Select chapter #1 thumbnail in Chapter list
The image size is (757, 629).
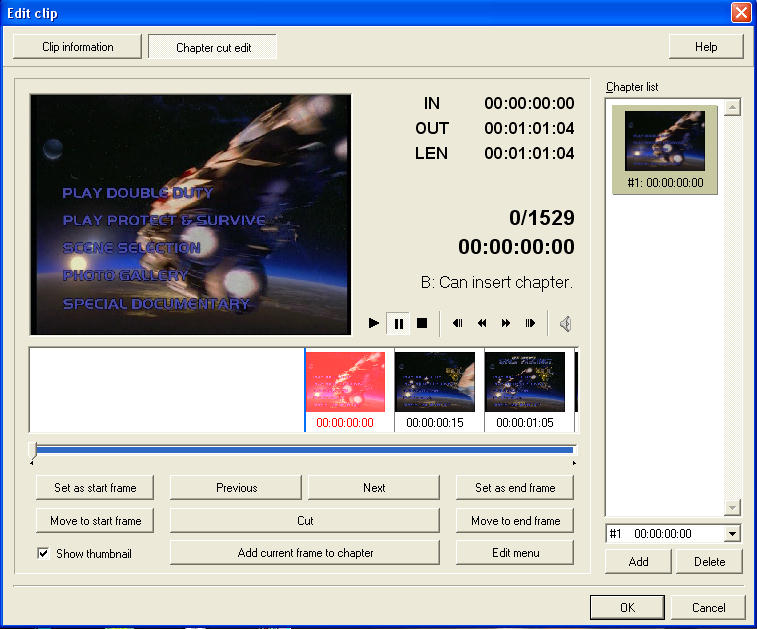pos(665,150)
